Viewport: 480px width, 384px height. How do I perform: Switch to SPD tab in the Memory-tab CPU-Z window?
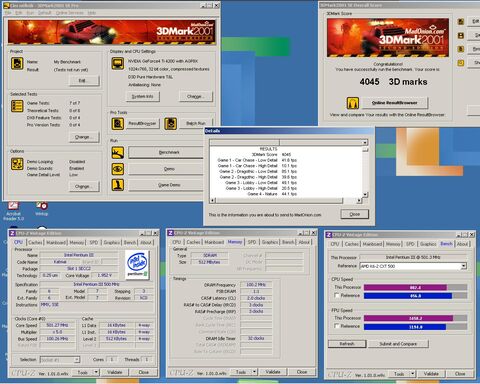coord(252,242)
